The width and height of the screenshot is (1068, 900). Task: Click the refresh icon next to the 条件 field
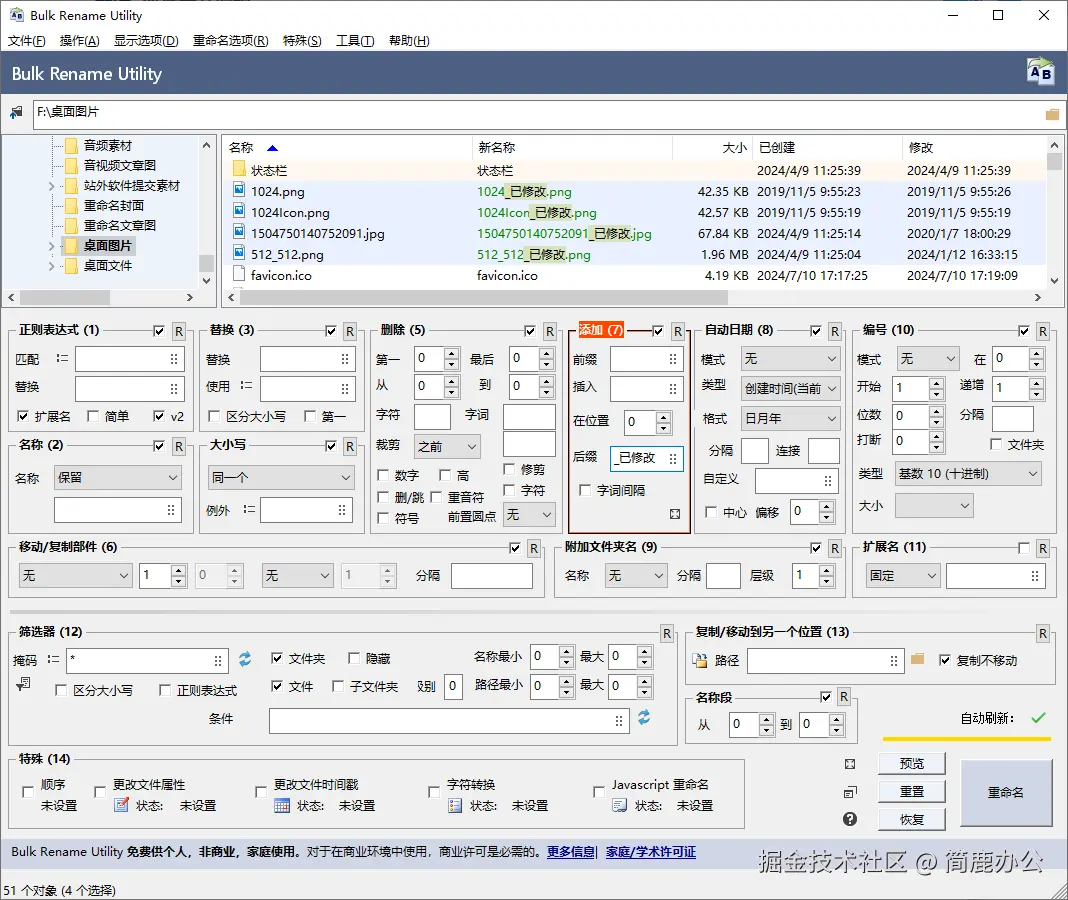(644, 717)
